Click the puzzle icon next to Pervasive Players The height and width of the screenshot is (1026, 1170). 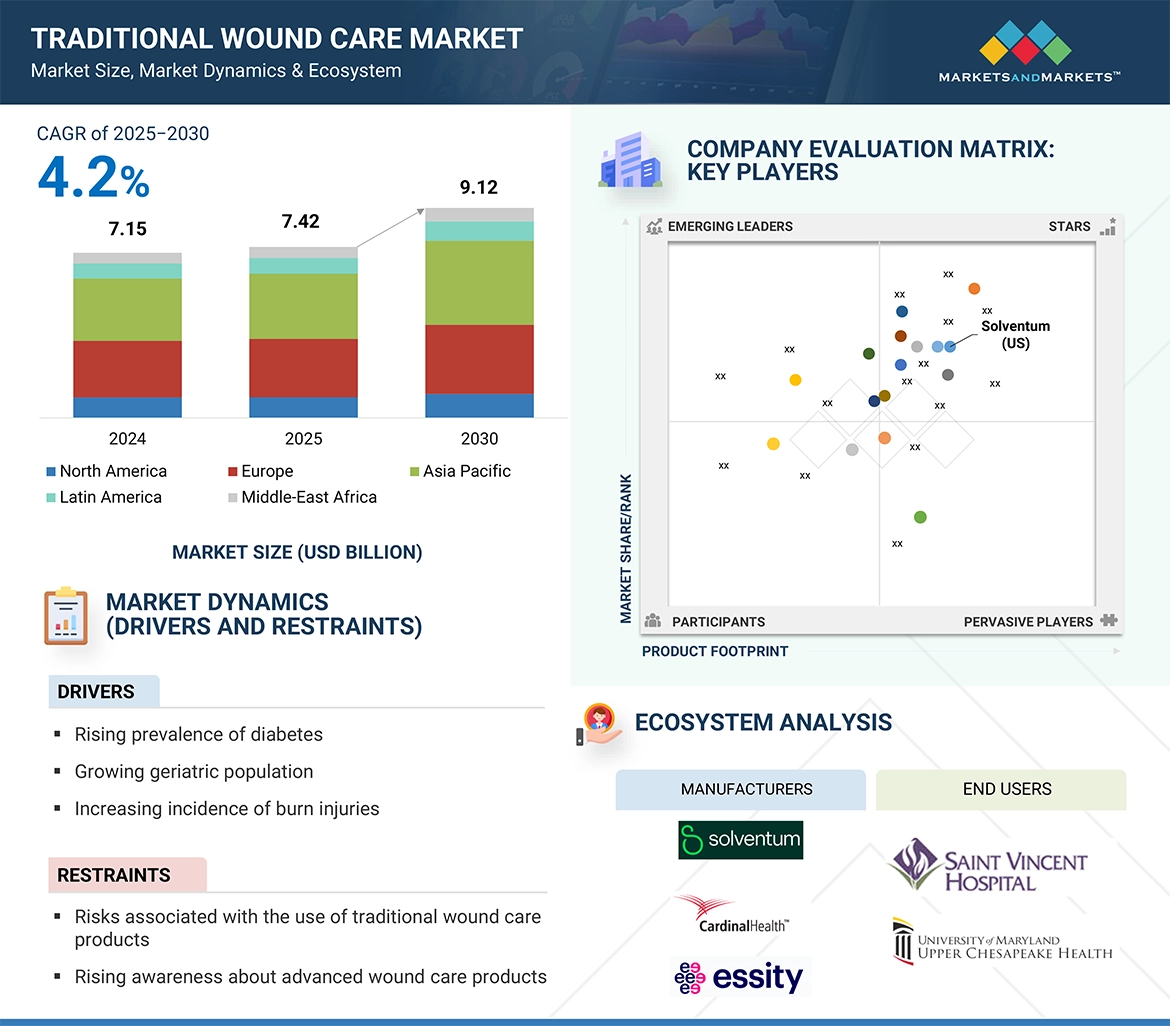[x=1109, y=621]
